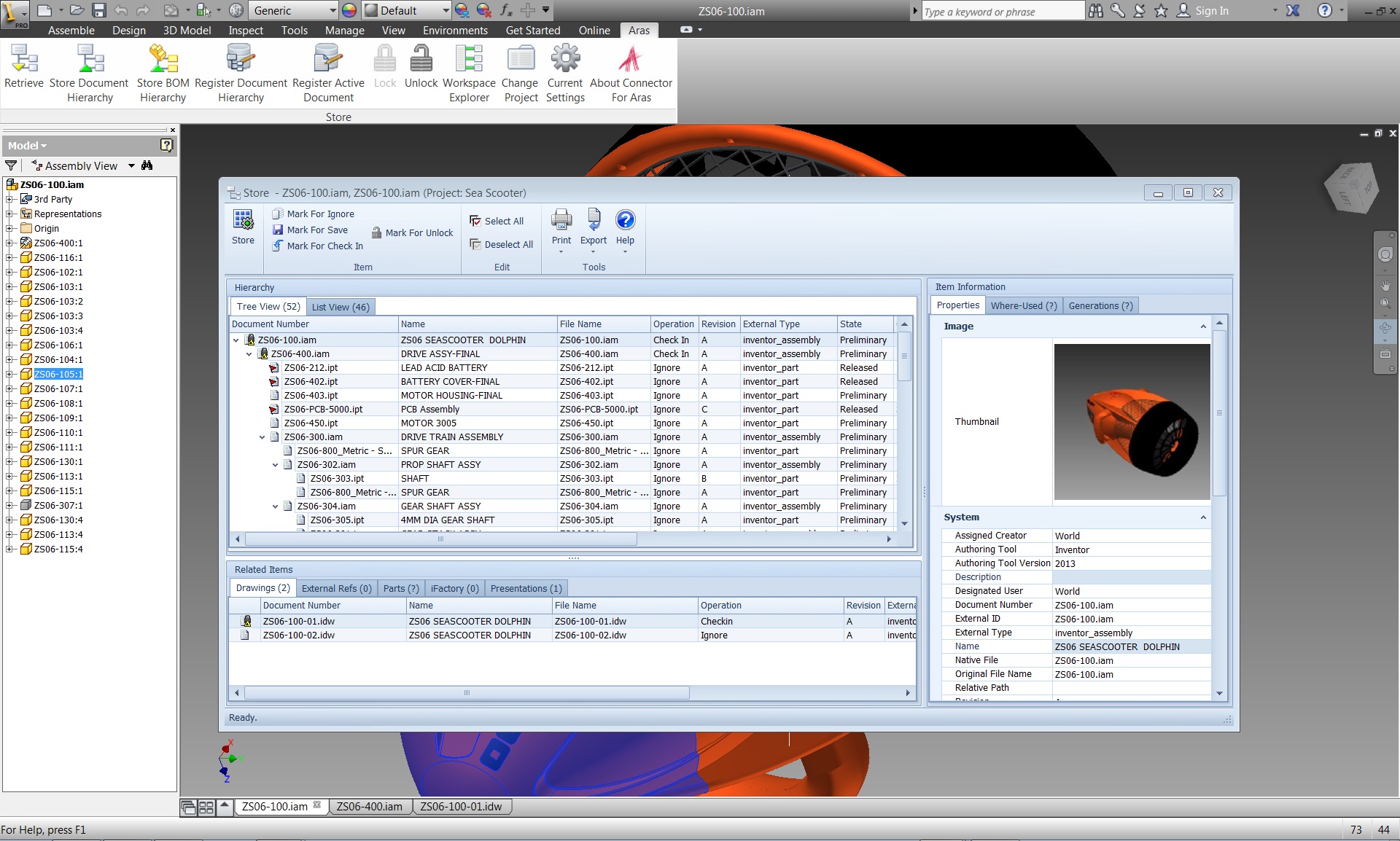Switch to Generations (?) tab
Screen dimensions: 1400x841
point(1100,305)
